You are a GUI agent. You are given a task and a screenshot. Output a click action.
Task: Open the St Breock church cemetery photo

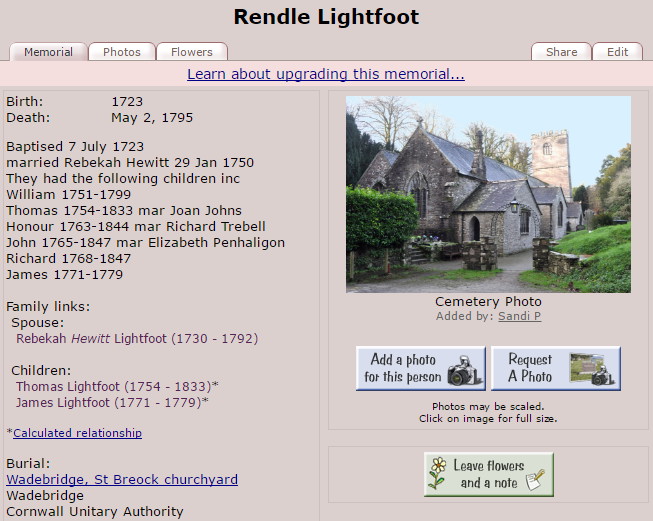click(x=488, y=194)
